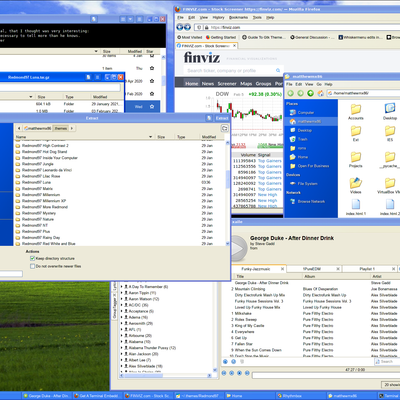Expand Albert Lee artist entry
400x400 pixels.
[x=122, y=360]
